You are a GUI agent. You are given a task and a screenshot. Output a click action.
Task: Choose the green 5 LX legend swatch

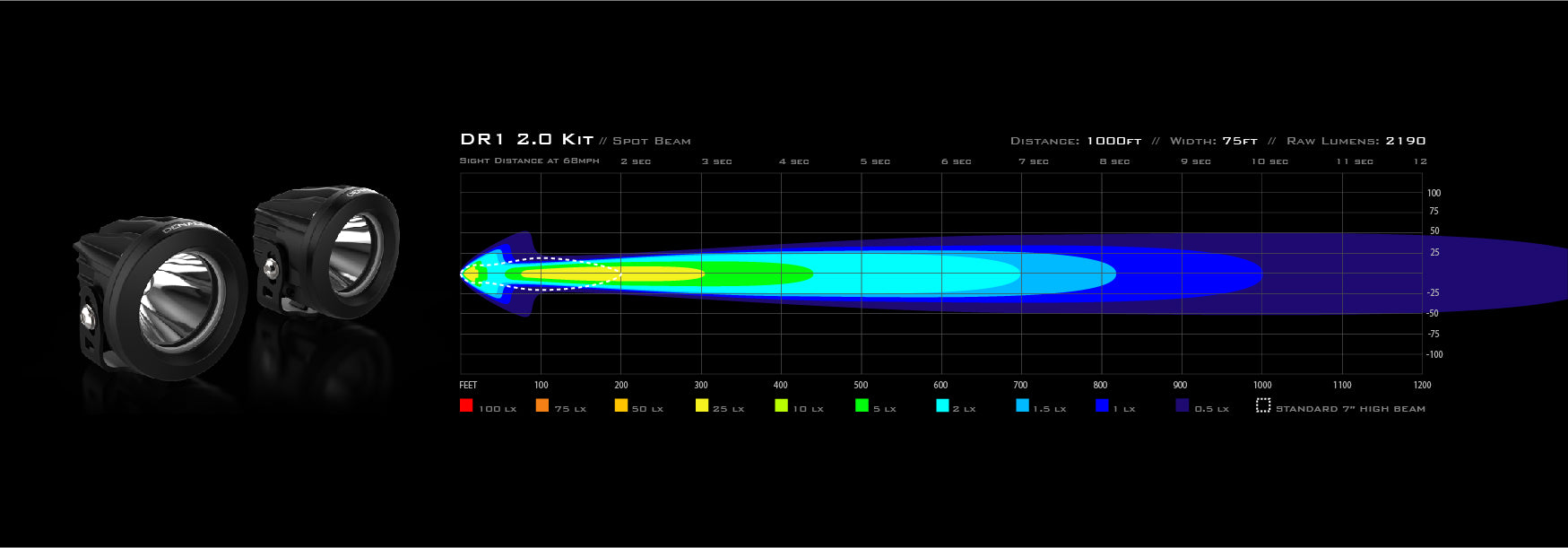[862, 405]
